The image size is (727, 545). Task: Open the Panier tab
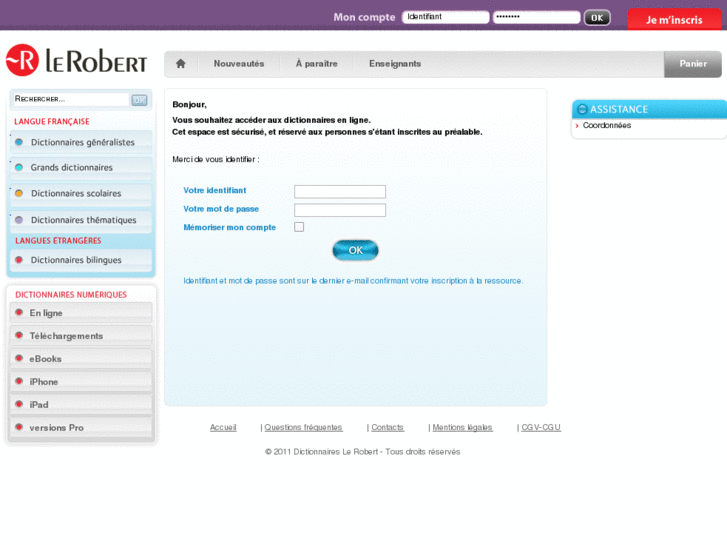coord(693,64)
